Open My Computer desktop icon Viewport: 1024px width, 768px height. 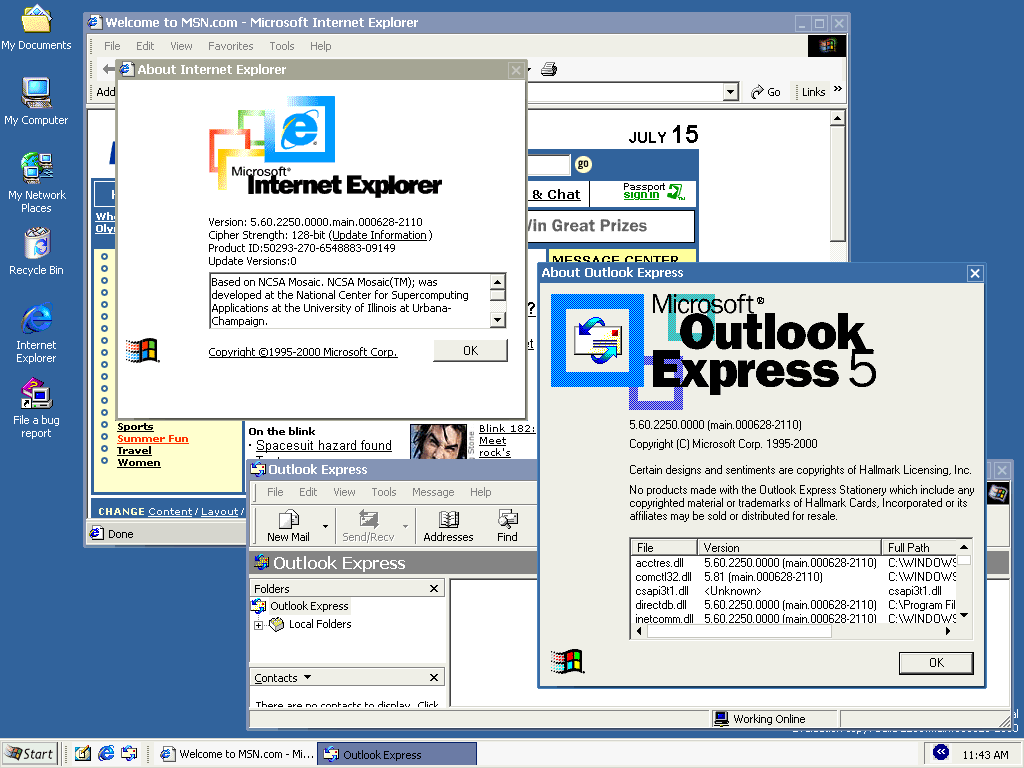[x=36, y=101]
